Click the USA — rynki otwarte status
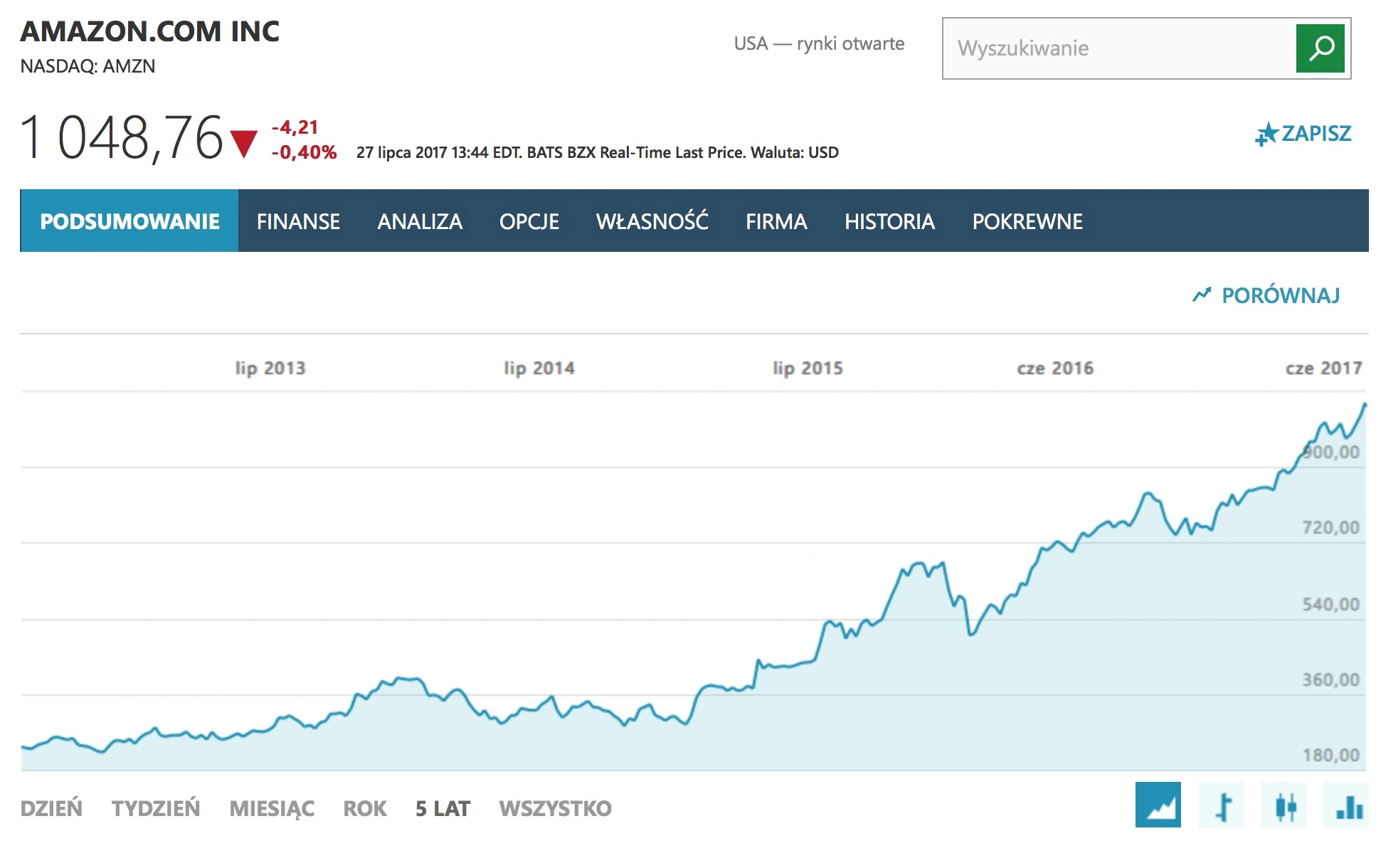This screenshot has width=1376, height=868. tap(819, 43)
